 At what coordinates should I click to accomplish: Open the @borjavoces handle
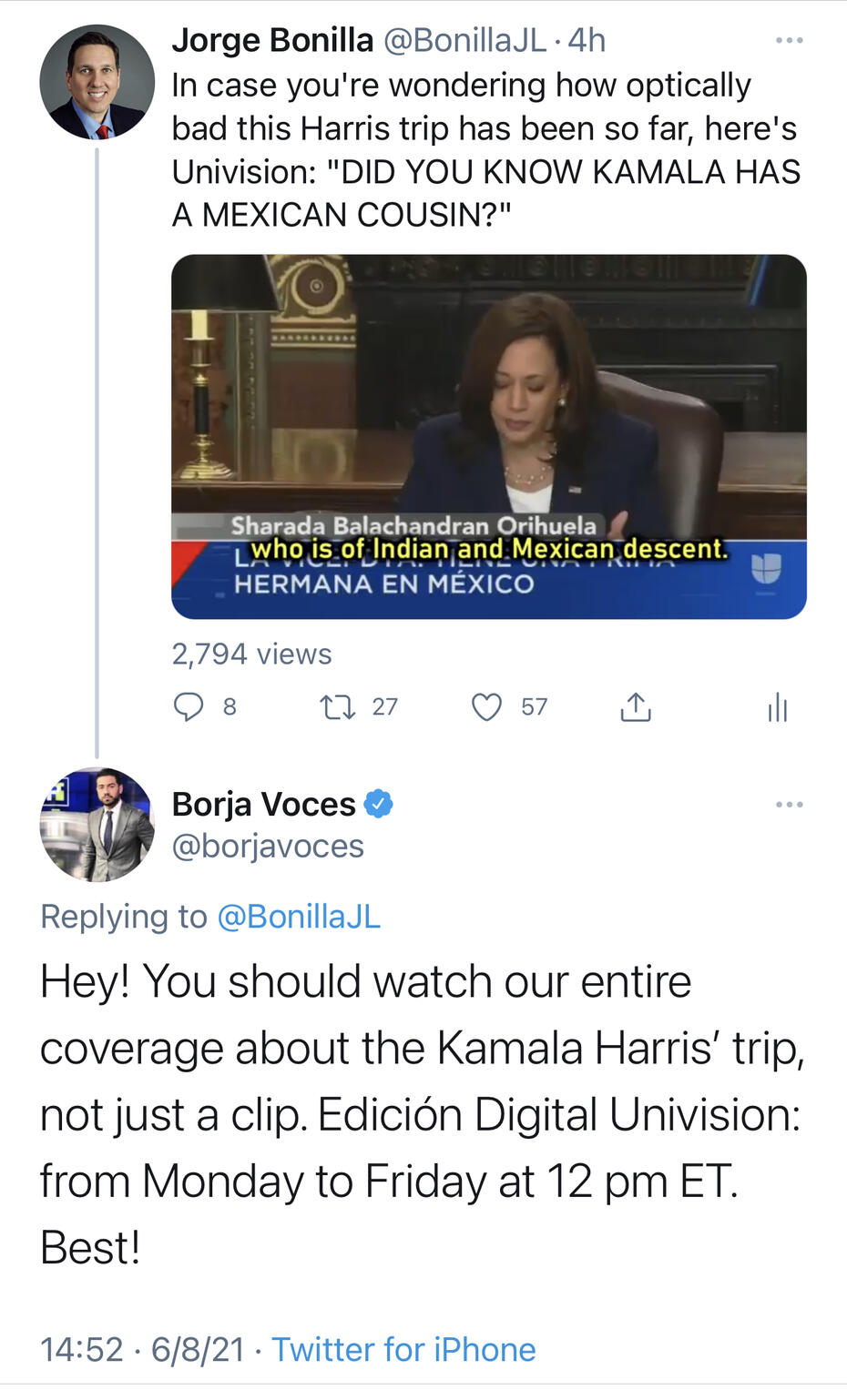[268, 847]
